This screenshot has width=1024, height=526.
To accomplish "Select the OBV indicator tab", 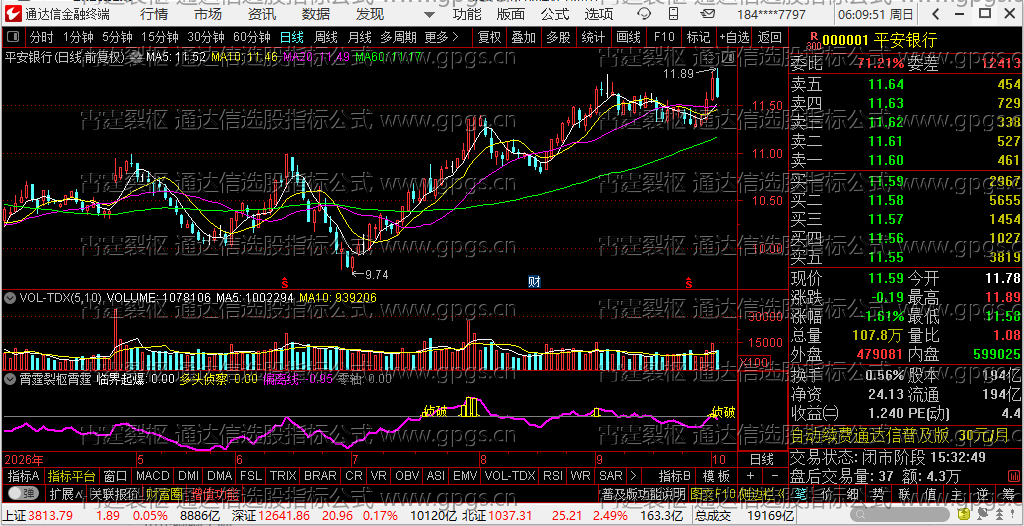I will tap(408, 476).
